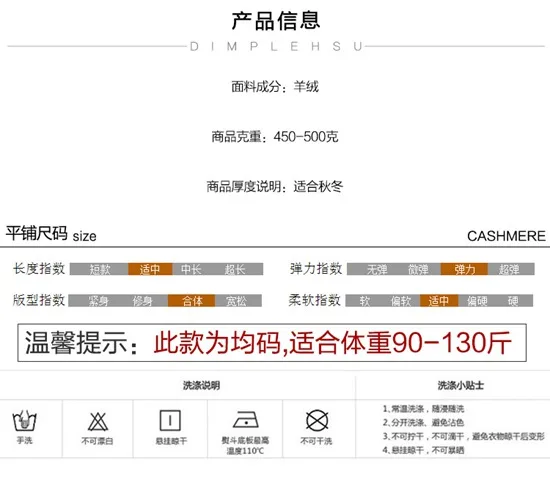The height and width of the screenshot is (480, 550).
Task: Click the do-not-bleach (不可漂白) triangle icon
Action: pyautogui.click(x=98, y=421)
